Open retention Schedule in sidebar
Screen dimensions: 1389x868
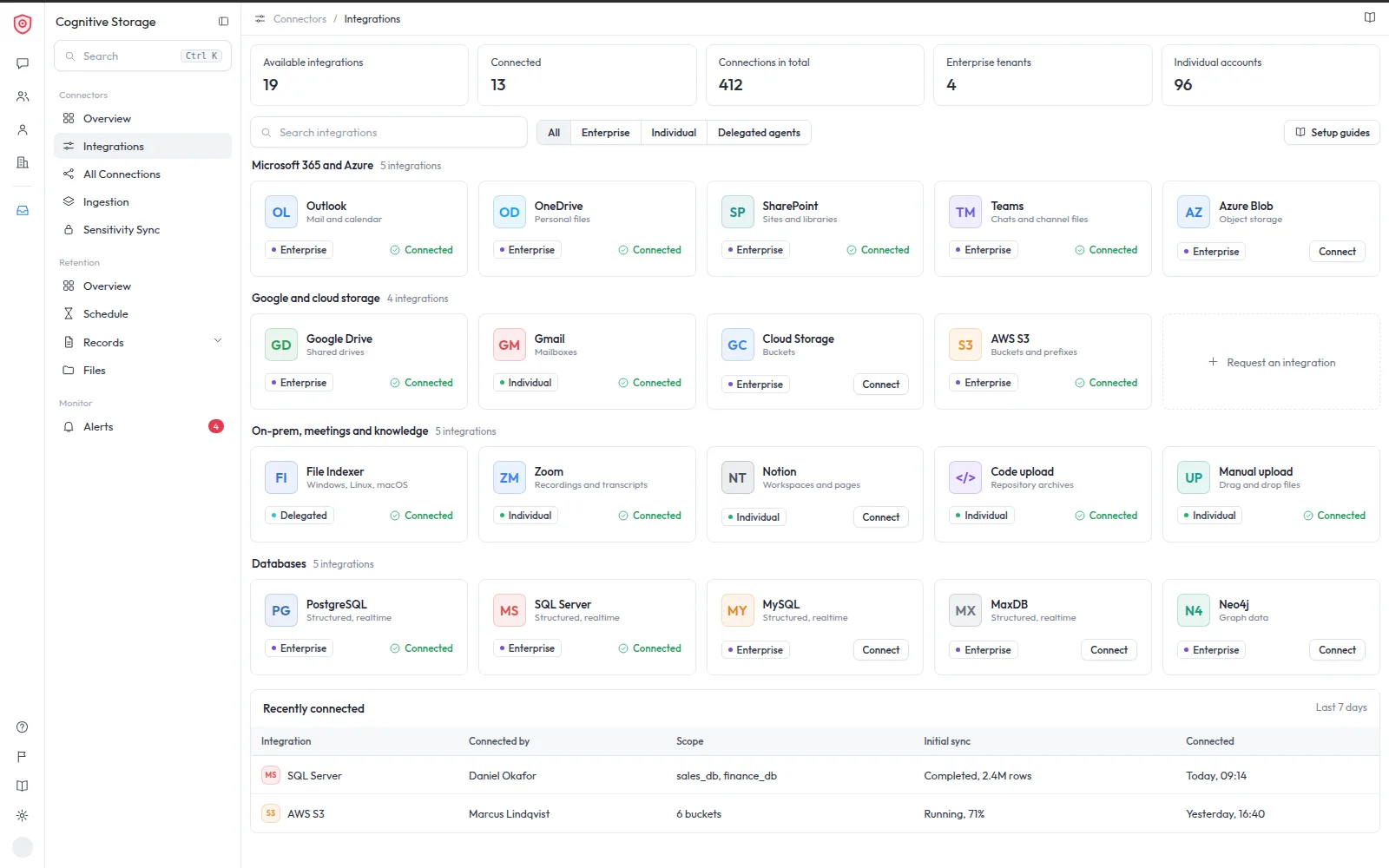coord(142,314)
